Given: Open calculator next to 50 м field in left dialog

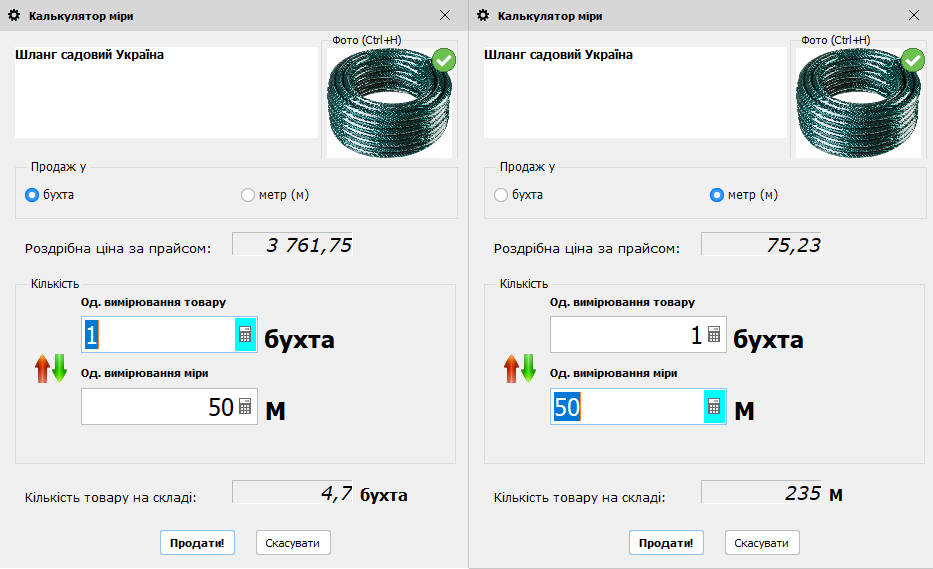Looking at the screenshot, I should [245, 407].
